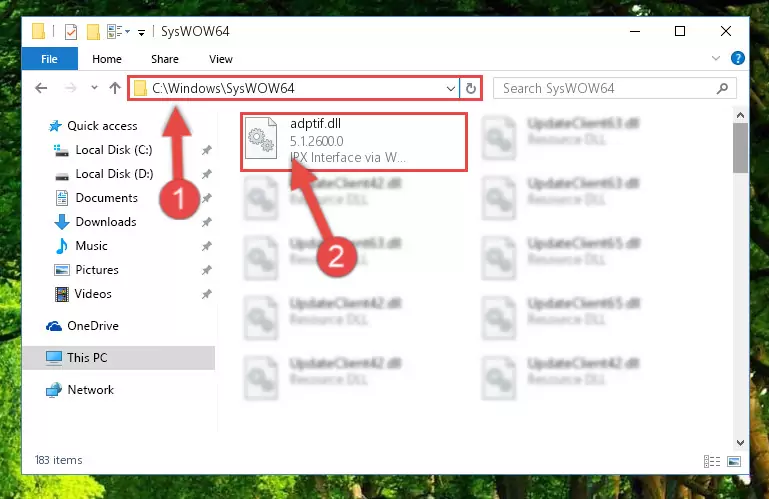The height and width of the screenshot is (499, 769).
Task: Expand the ribbon with the chevron
Action: 716,58
